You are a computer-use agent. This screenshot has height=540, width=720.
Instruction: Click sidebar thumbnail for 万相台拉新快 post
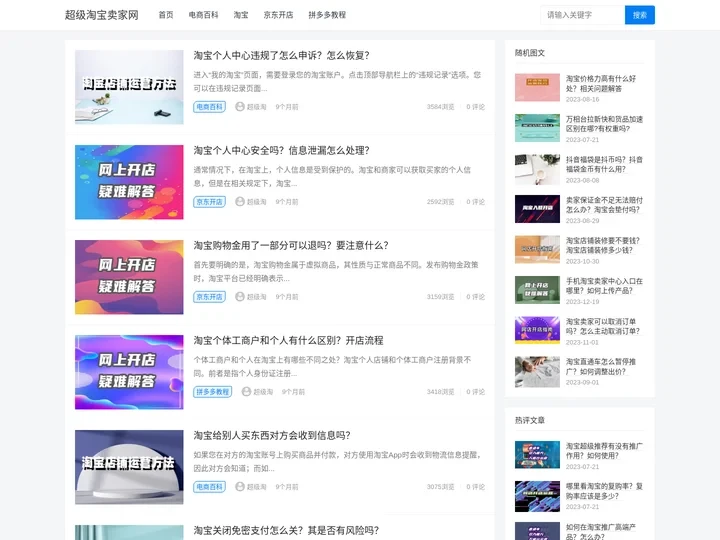point(537,128)
